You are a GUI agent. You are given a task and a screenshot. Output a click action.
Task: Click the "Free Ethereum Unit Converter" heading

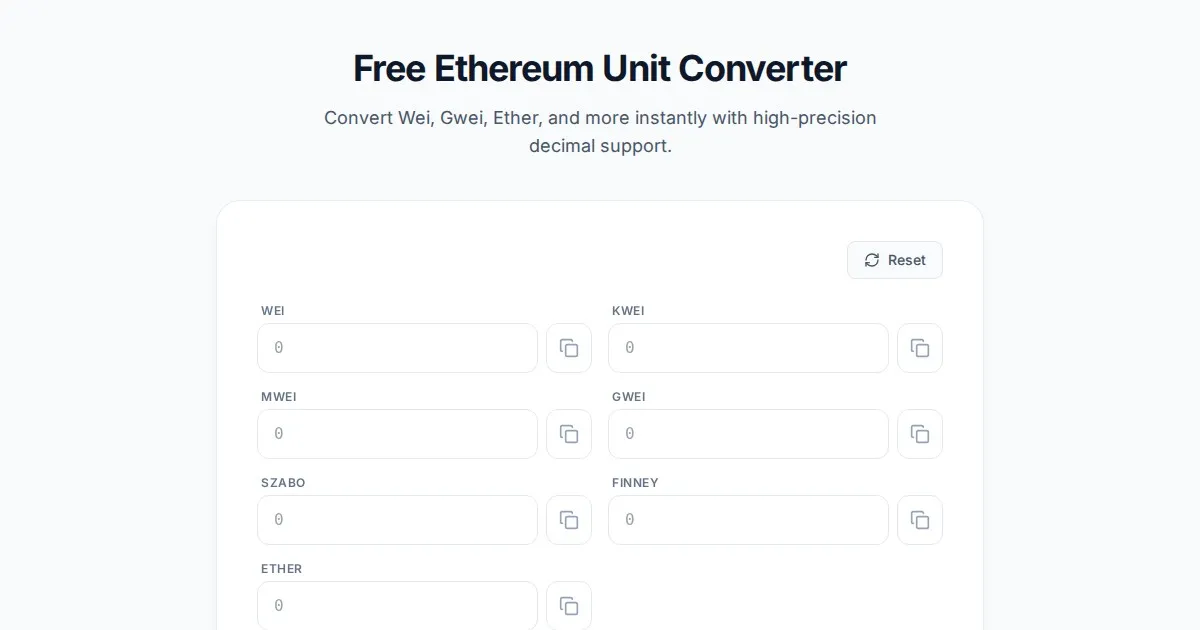(600, 69)
